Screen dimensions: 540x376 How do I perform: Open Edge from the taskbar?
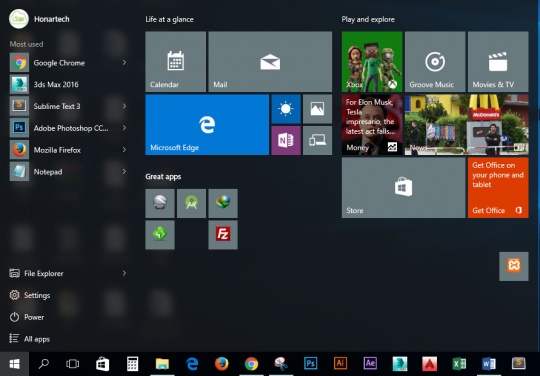click(192, 364)
